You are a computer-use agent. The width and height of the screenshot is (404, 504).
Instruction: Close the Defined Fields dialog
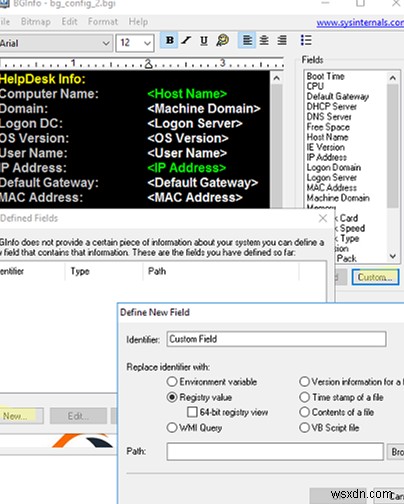tap(323, 218)
